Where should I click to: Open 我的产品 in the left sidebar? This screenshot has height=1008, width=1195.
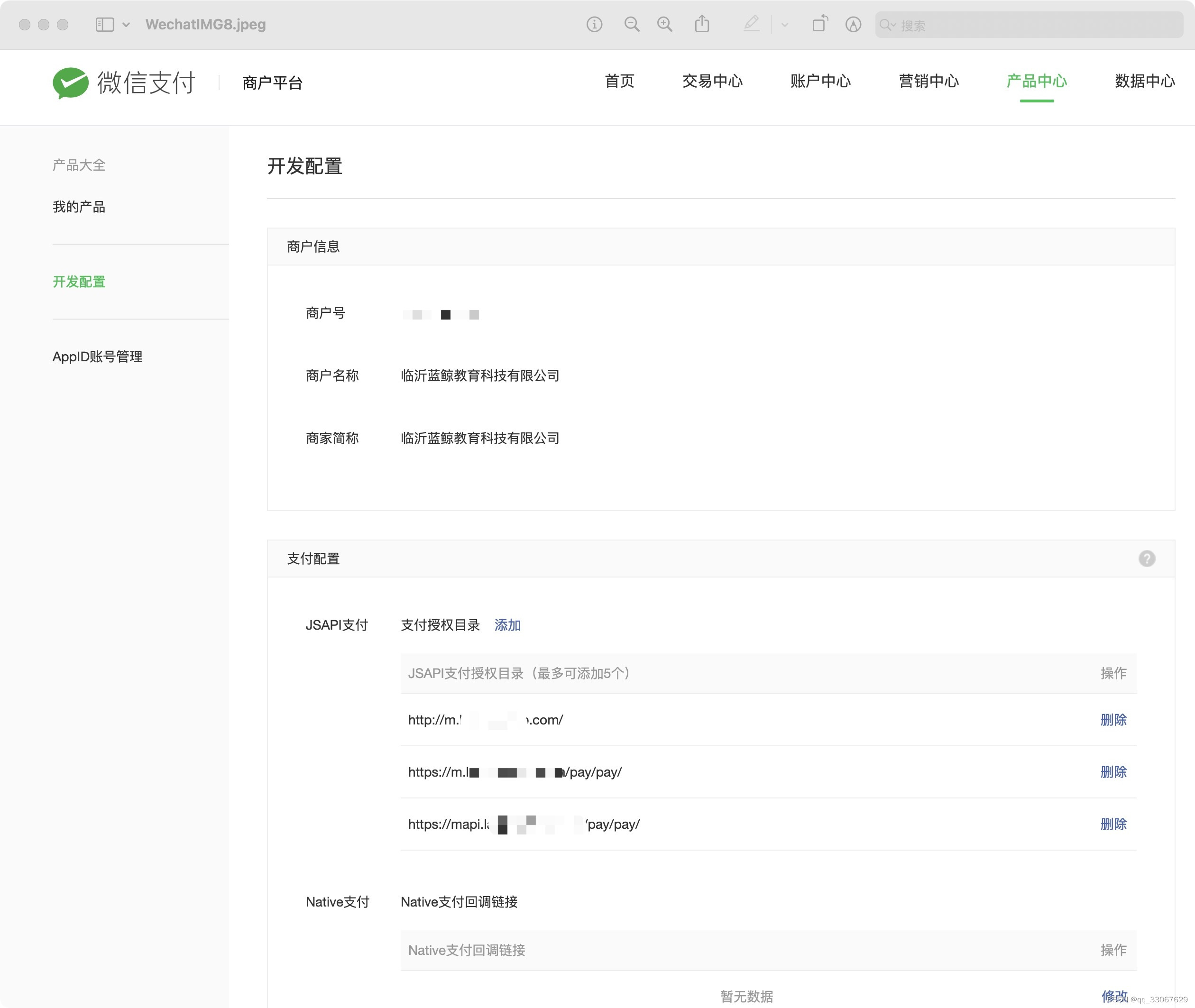(79, 207)
